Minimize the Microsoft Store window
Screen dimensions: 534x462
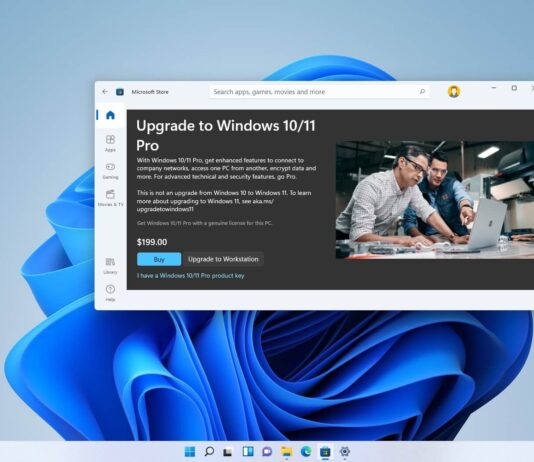point(494,88)
